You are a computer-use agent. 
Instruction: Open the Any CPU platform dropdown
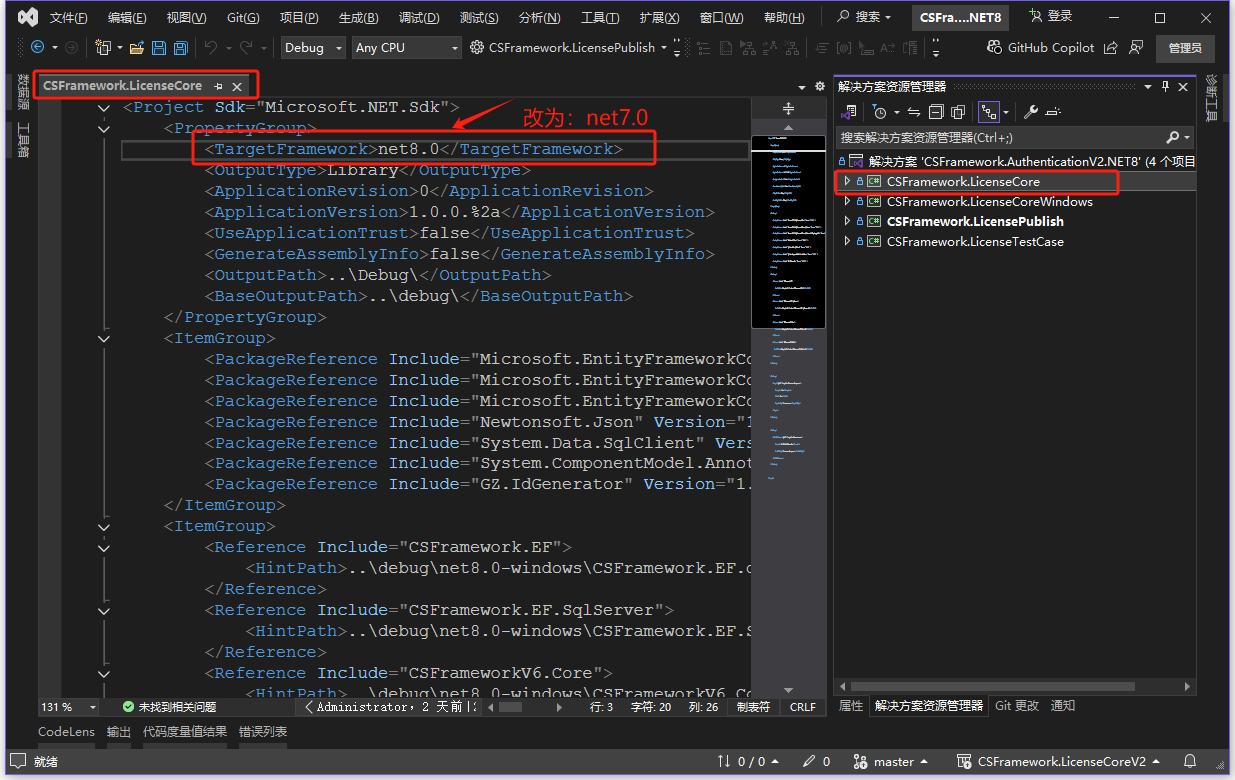407,47
